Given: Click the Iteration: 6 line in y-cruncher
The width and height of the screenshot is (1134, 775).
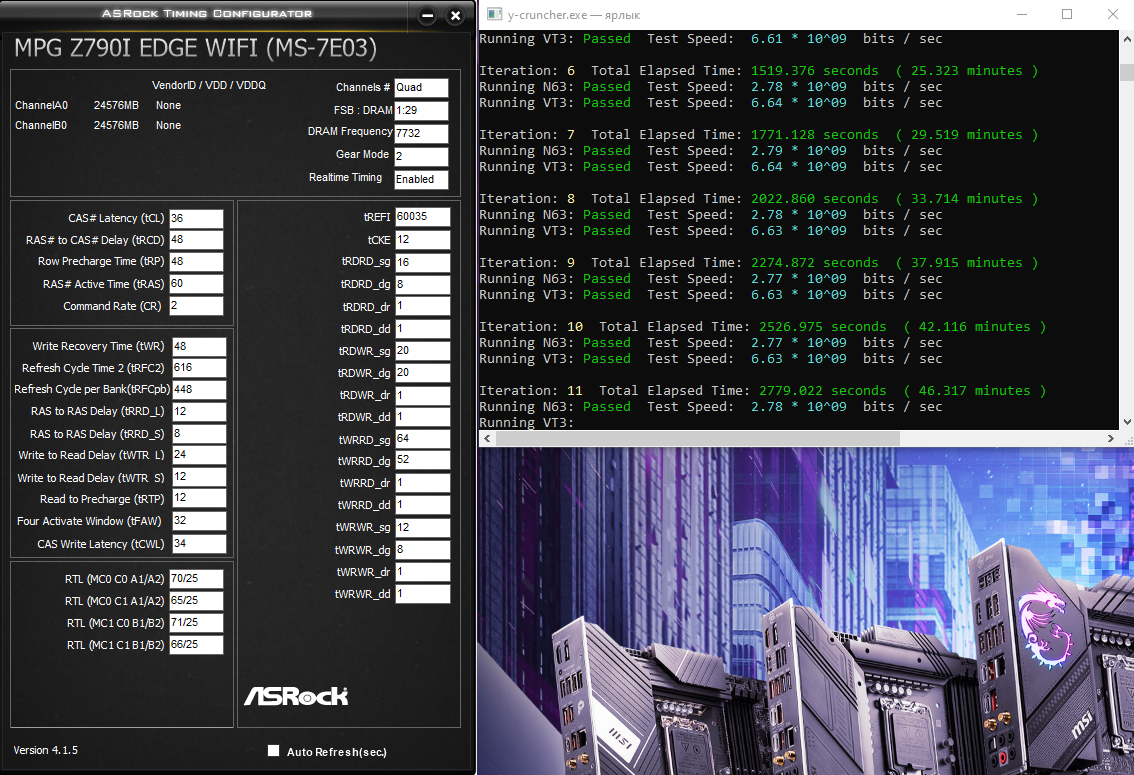Looking at the screenshot, I should [759, 71].
